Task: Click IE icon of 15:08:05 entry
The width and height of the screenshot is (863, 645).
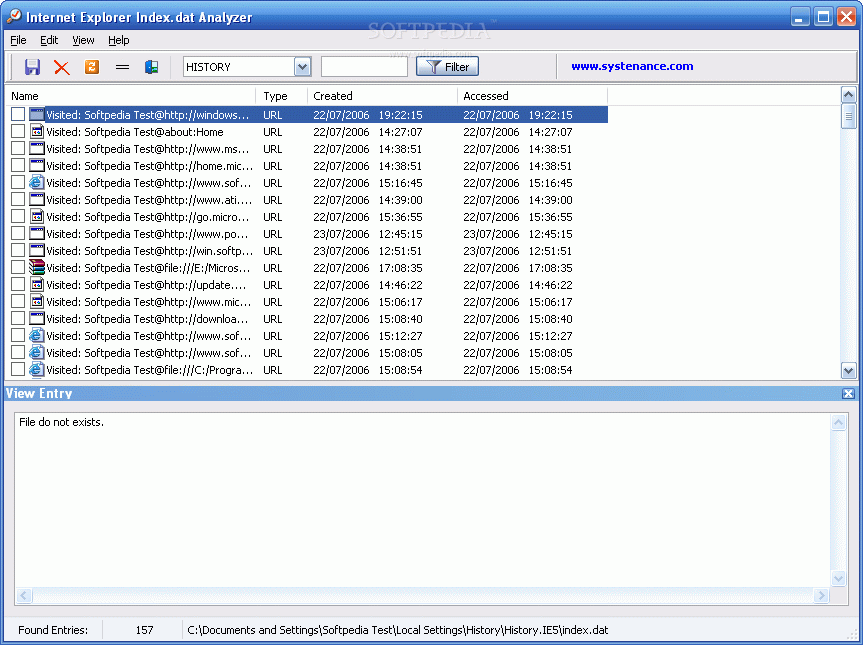Action: (x=37, y=352)
